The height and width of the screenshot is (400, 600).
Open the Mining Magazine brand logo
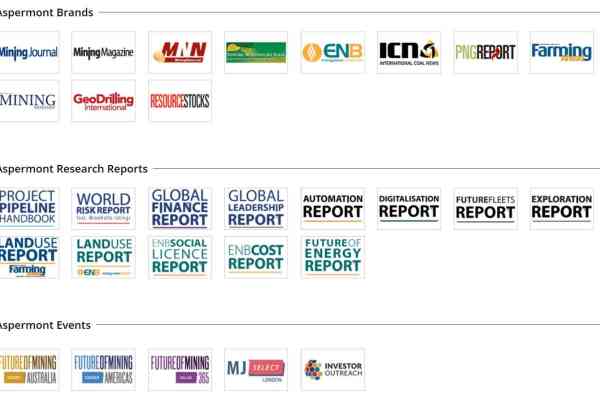103,52
